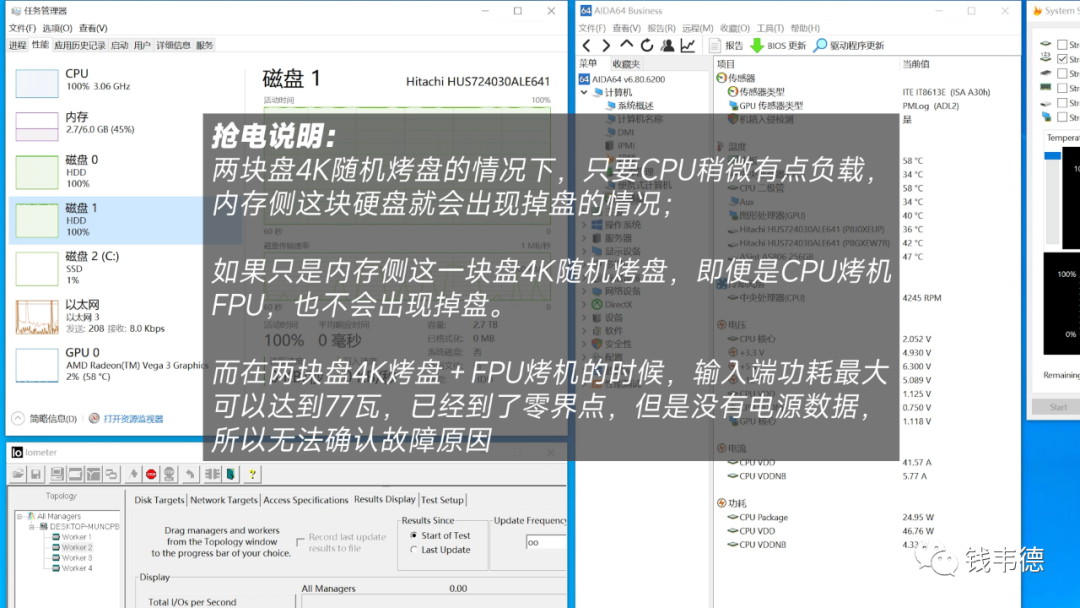1080x608 pixels.
Task: Select CPU Package row under 功耗
Action: 763,517
